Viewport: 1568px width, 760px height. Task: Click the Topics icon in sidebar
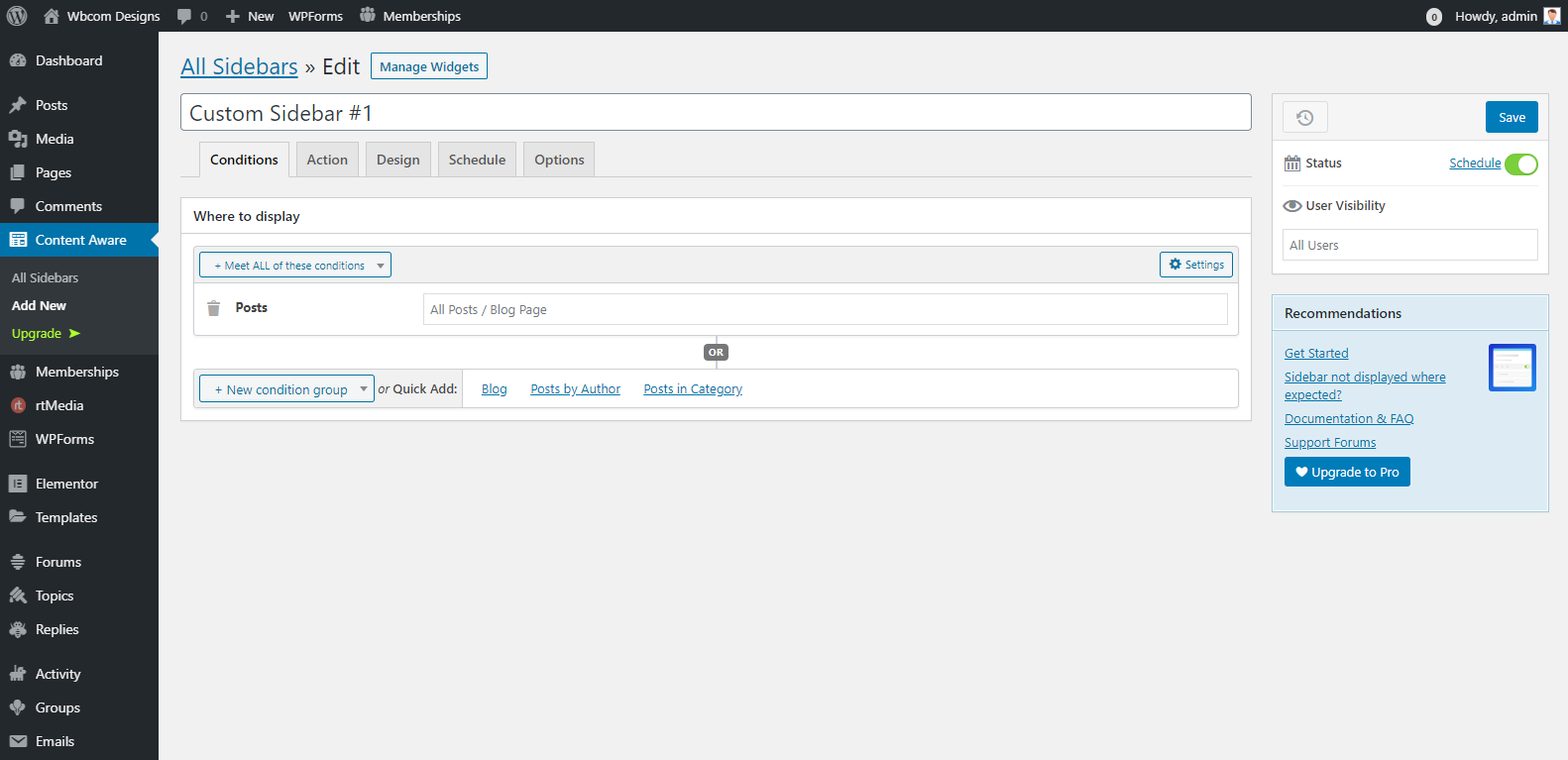[18, 596]
